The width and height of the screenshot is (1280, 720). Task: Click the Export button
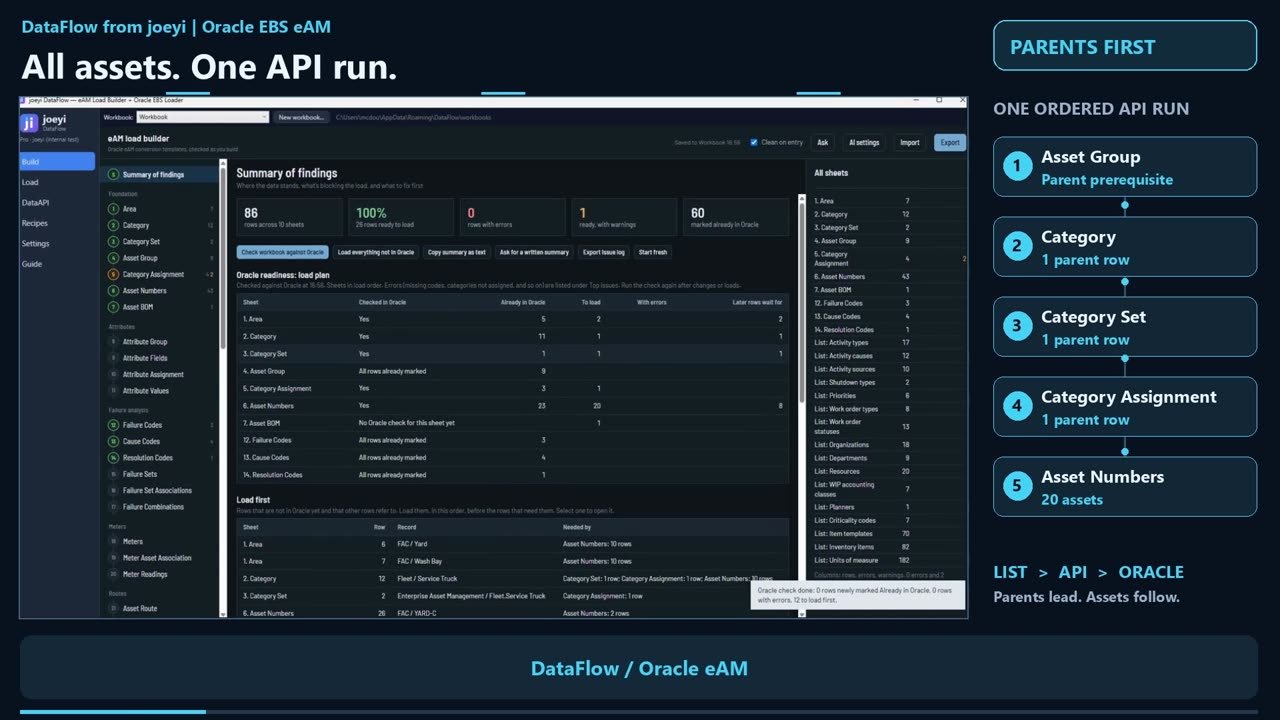[x=950, y=142]
